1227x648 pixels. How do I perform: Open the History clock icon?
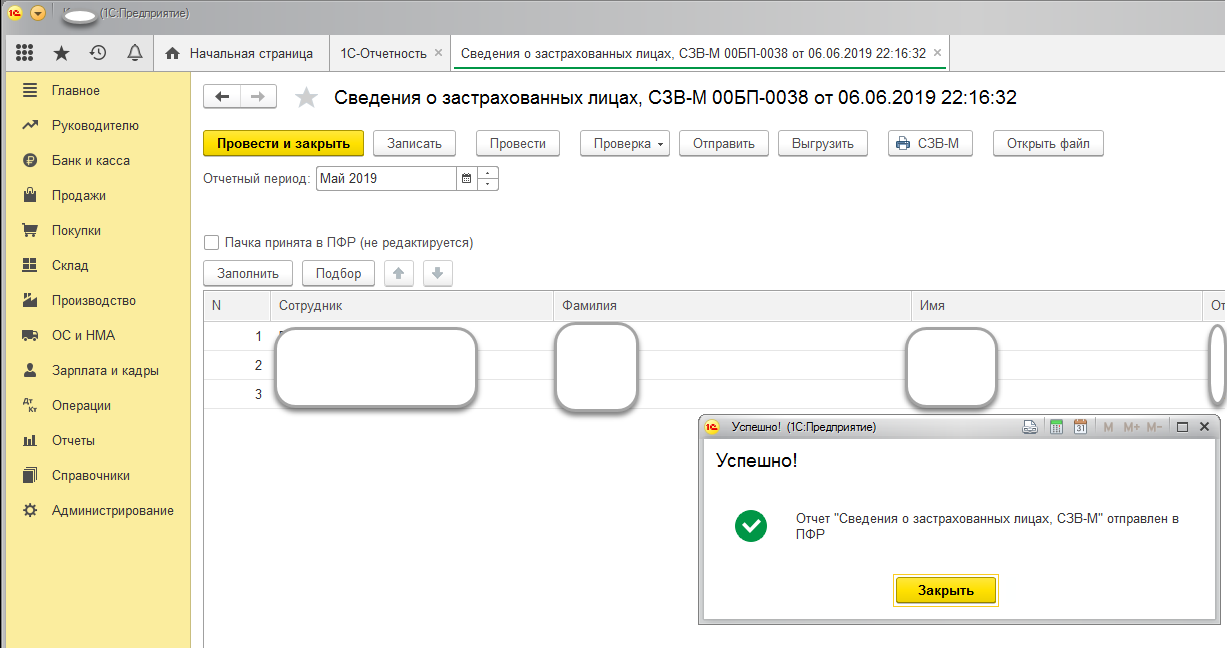click(97, 53)
